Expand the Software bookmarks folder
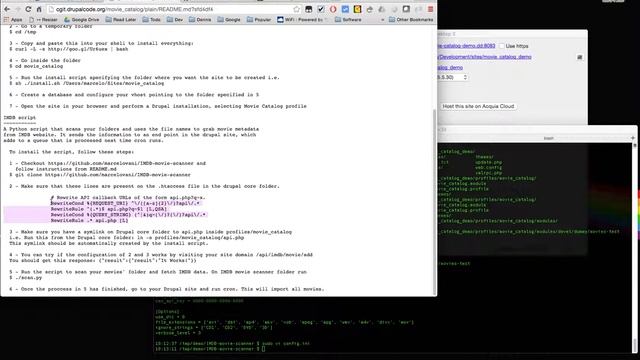The height and width of the screenshot is (360, 640). pos(348,20)
